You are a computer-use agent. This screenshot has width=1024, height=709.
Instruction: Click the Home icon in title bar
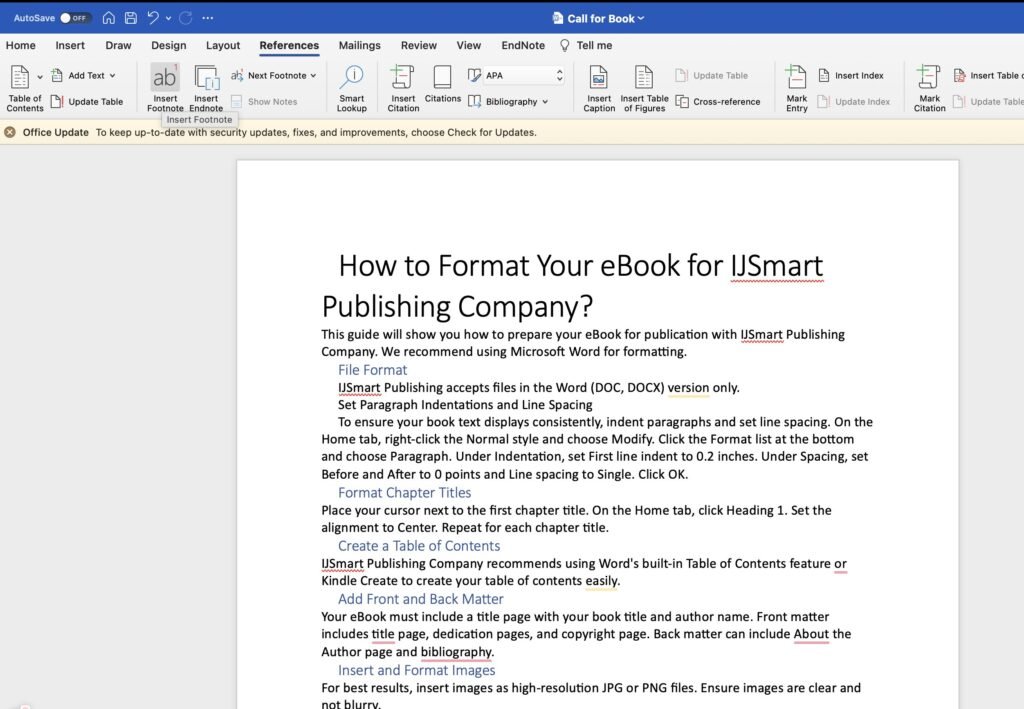pyautogui.click(x=108, y=18)
